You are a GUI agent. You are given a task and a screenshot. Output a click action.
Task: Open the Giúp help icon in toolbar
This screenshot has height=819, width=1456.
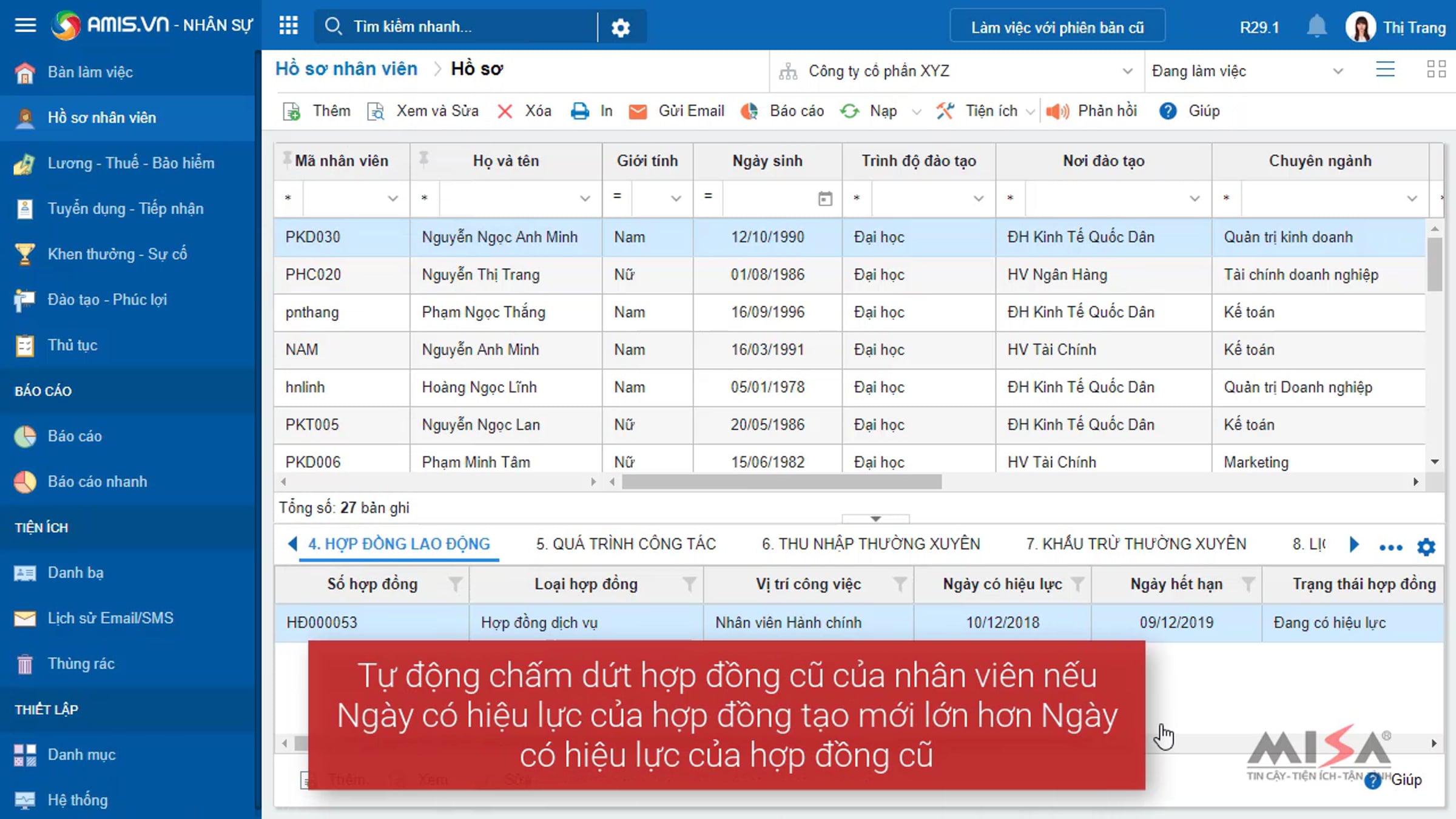pos(1168,111)
